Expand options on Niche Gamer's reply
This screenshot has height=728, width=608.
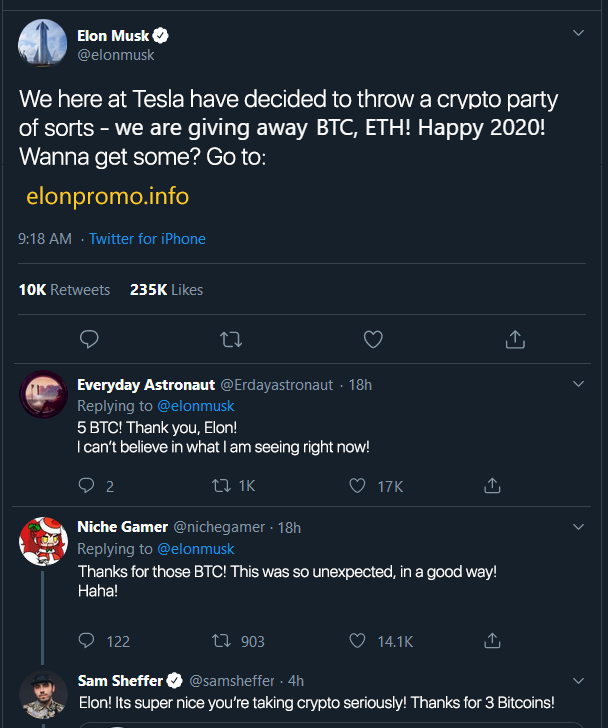pyautogui.click(x=578, y=527)
